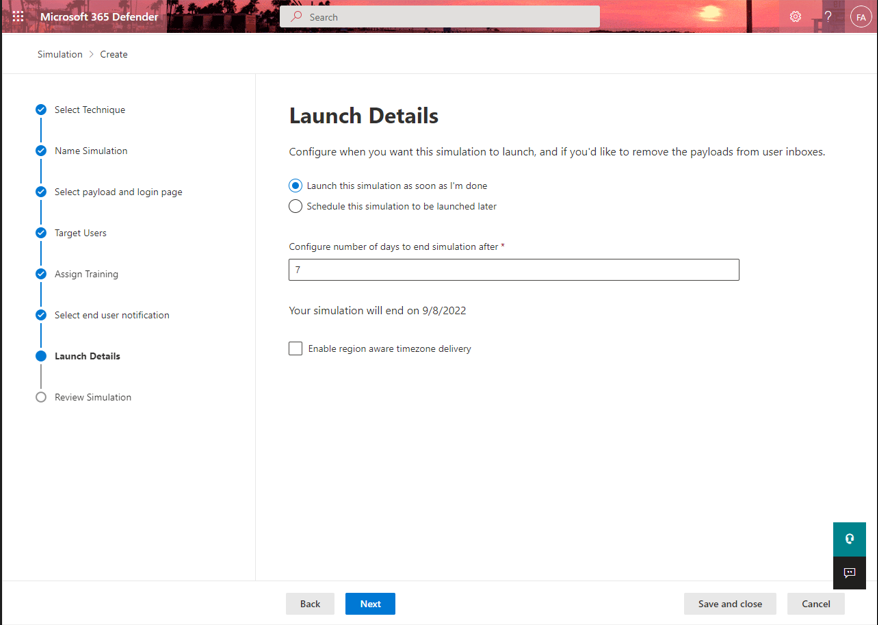Click Save and close
878x625 pixels.
coord(730,603)
